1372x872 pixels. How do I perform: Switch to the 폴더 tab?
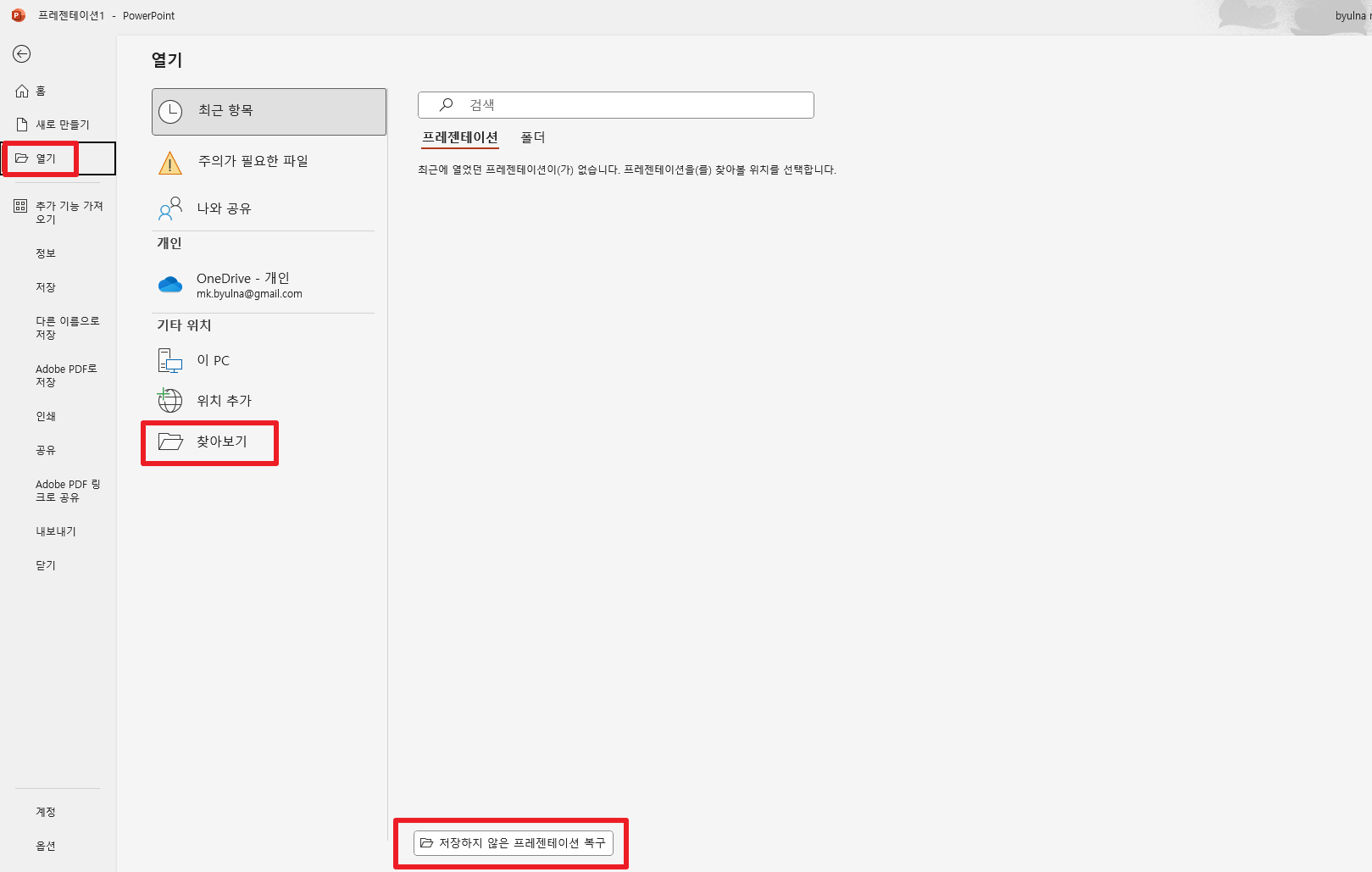pos(535,136)
